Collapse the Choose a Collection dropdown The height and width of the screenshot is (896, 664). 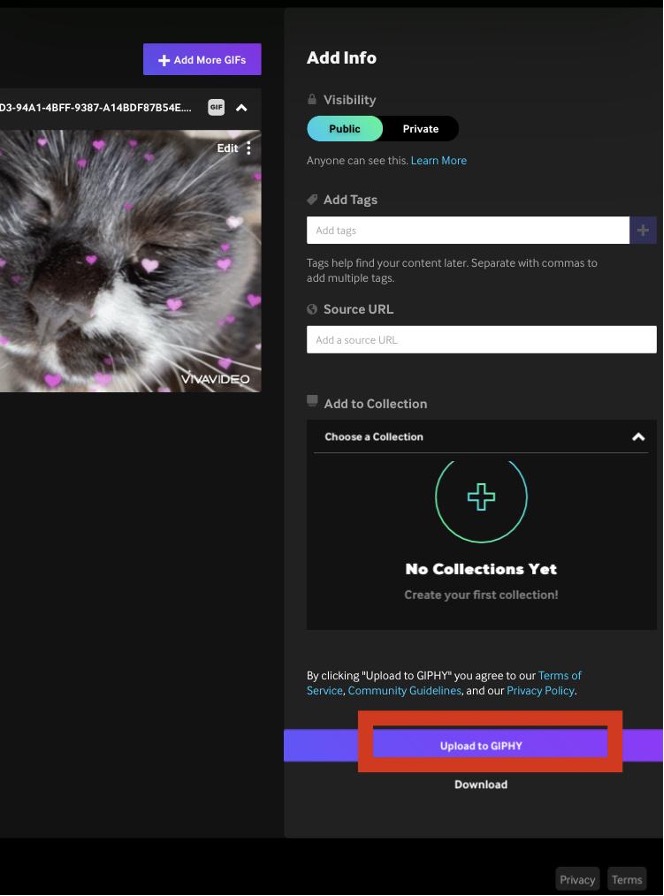[638, 437]
